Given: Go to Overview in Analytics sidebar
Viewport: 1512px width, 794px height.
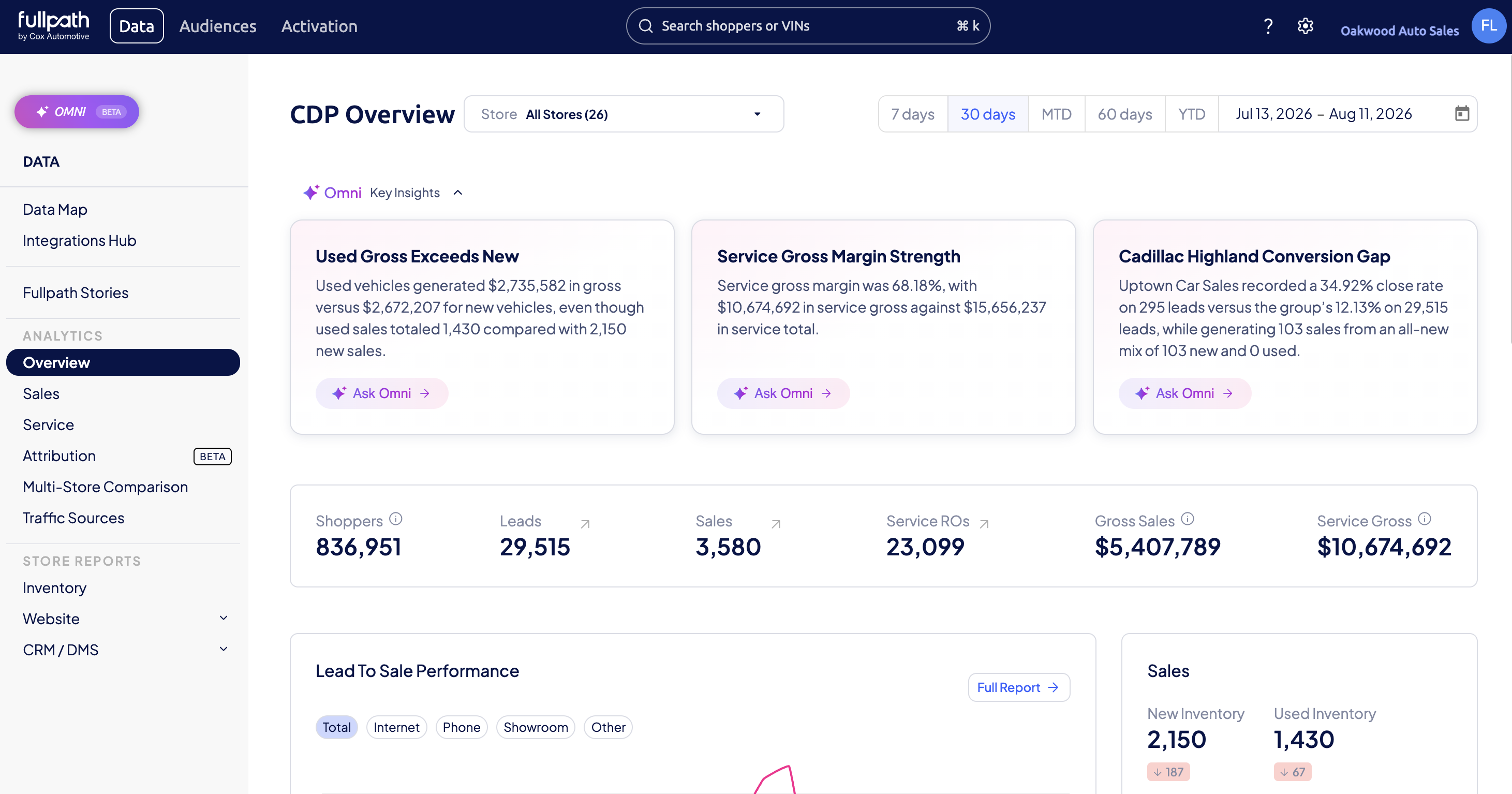Looking at the screenshot, I should coord(123,362).
